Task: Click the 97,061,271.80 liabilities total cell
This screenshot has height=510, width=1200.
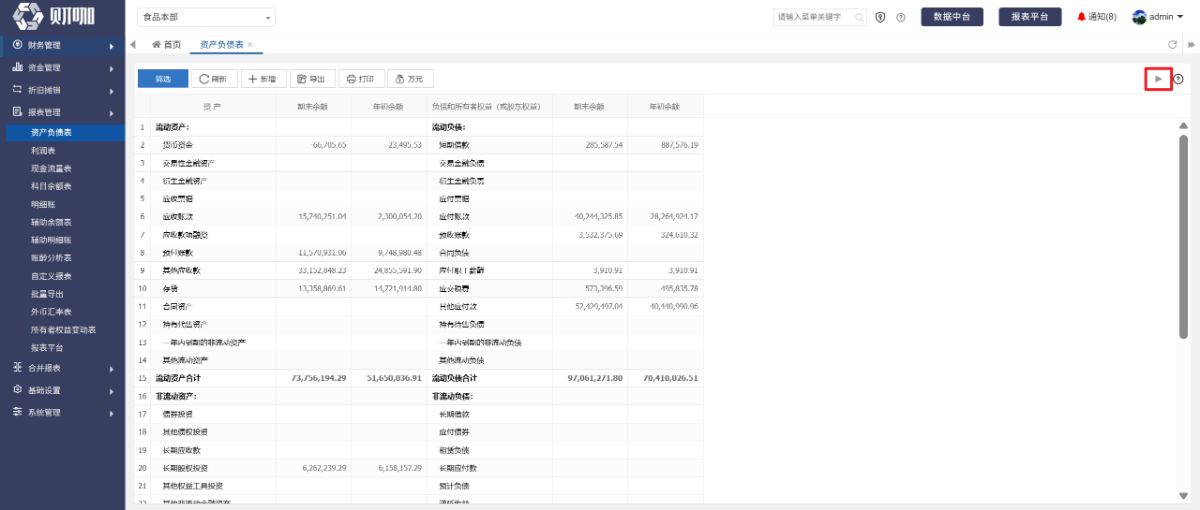Action: coord(590,379)
